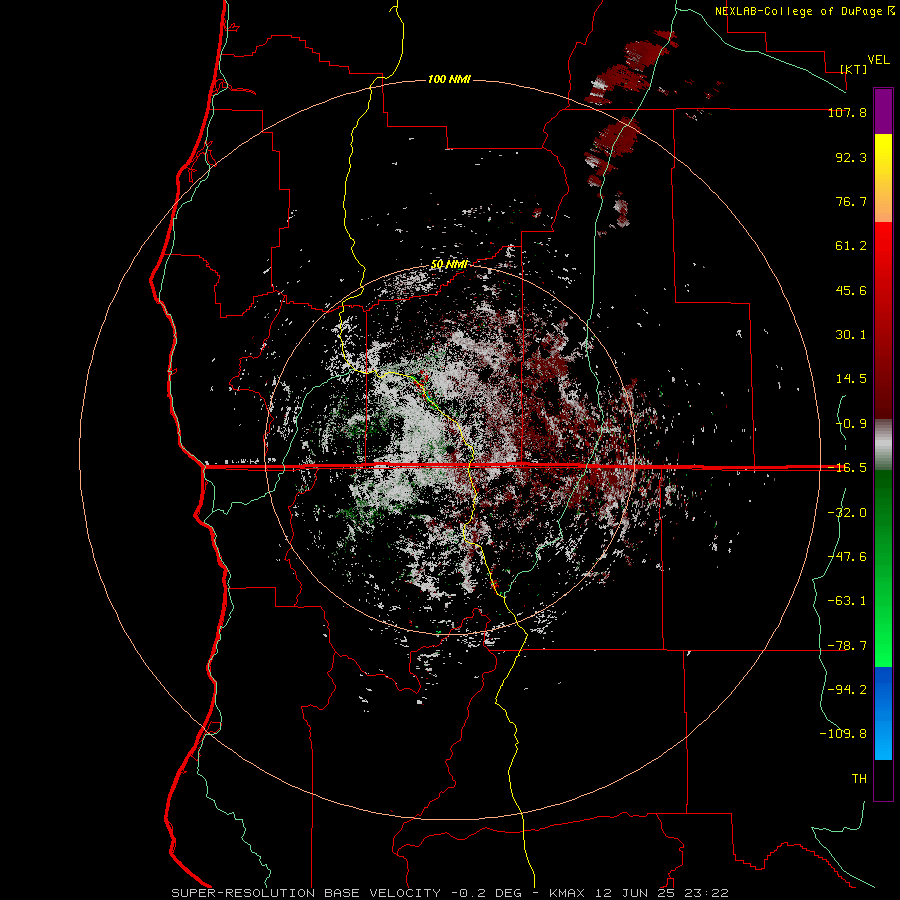Image resolution: width=900 pixels, height=900 pixels.
Task: Click the TH threshold label in legend
Action: pyautogui.click(x=859, y=779)
